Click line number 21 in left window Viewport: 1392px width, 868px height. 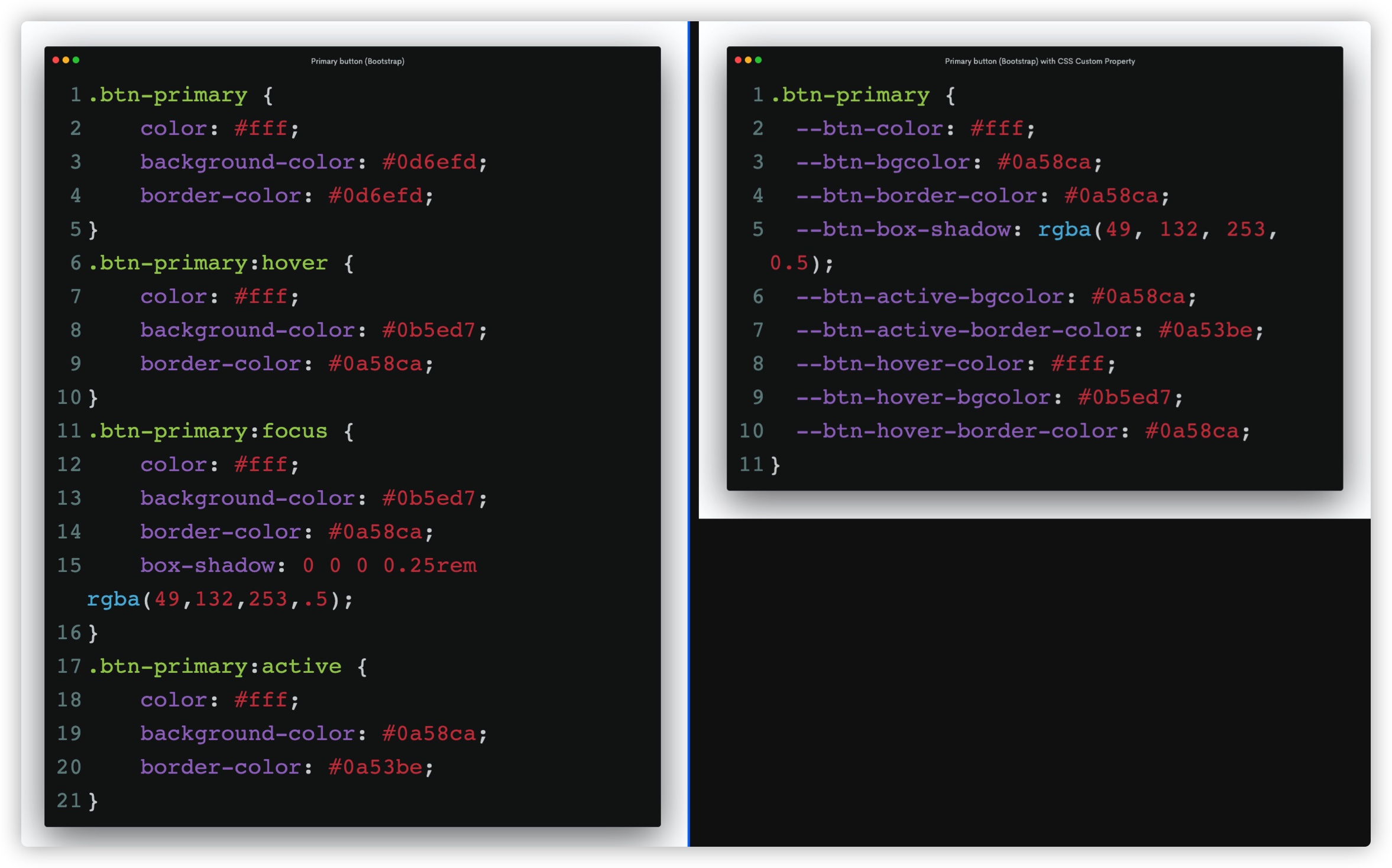pyautogui.click(x=69, y=801)
